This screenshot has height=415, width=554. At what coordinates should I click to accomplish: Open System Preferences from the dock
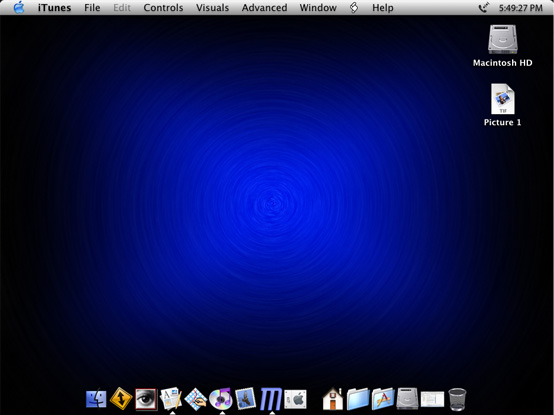[295, 399]
